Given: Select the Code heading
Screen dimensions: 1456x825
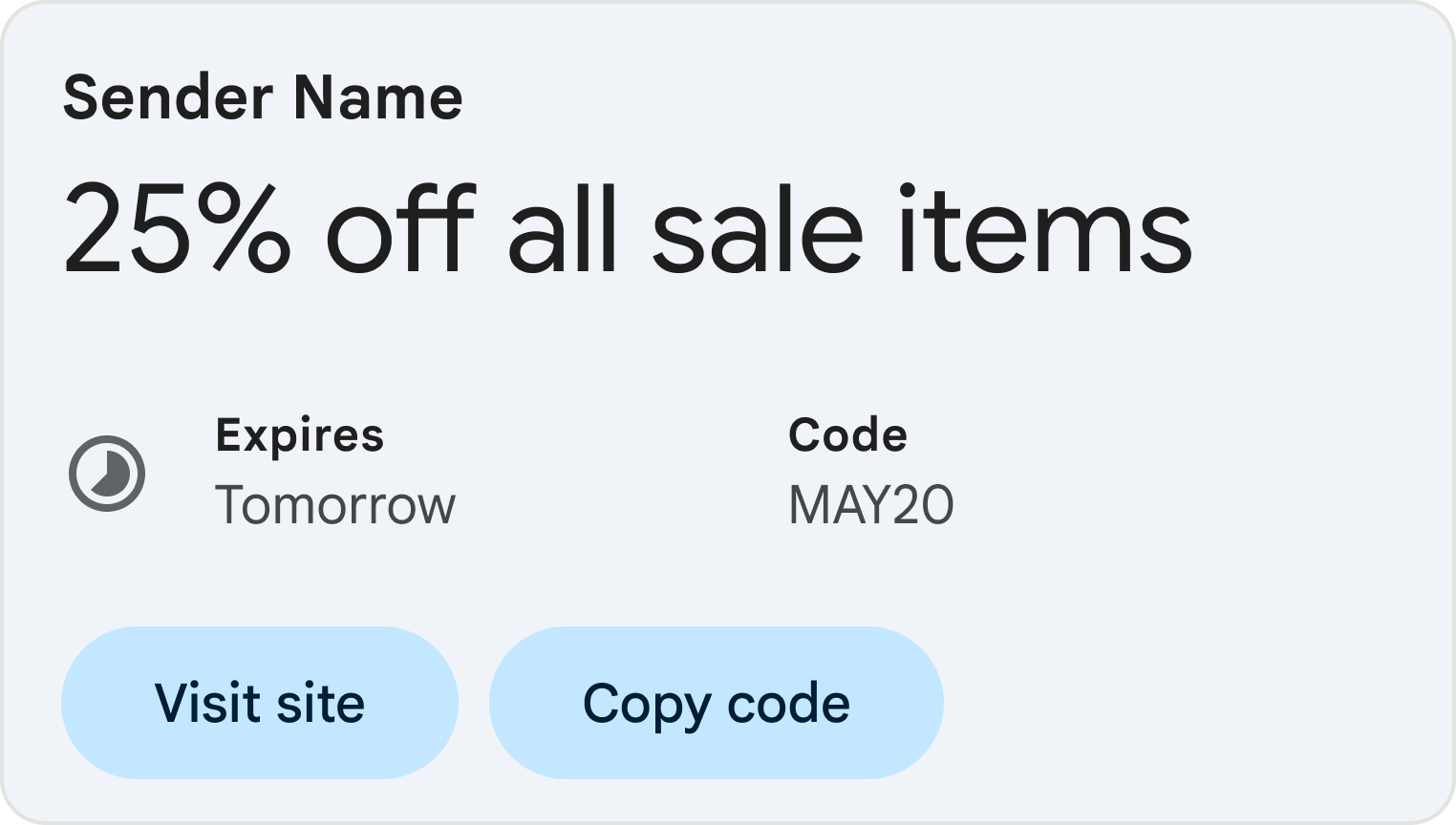Looking at the screenshot, I should click(848, 434).
